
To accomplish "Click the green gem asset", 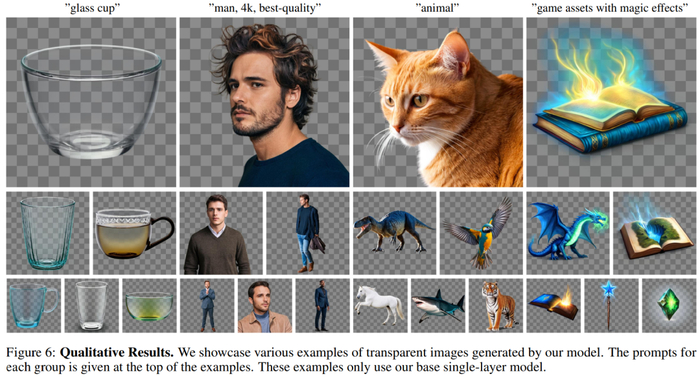I will (x=669, y=306).
